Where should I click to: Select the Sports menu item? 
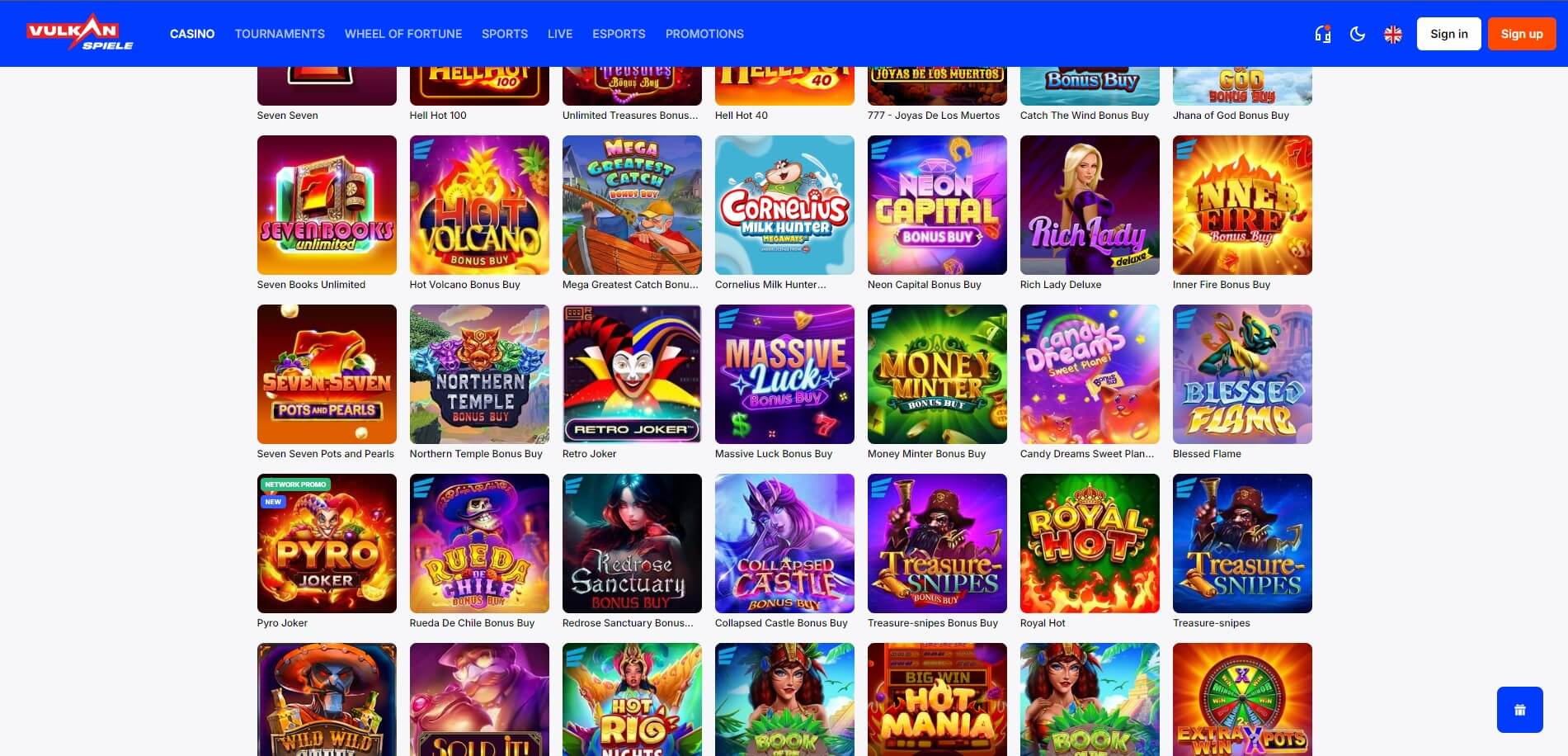click(505, 34)
